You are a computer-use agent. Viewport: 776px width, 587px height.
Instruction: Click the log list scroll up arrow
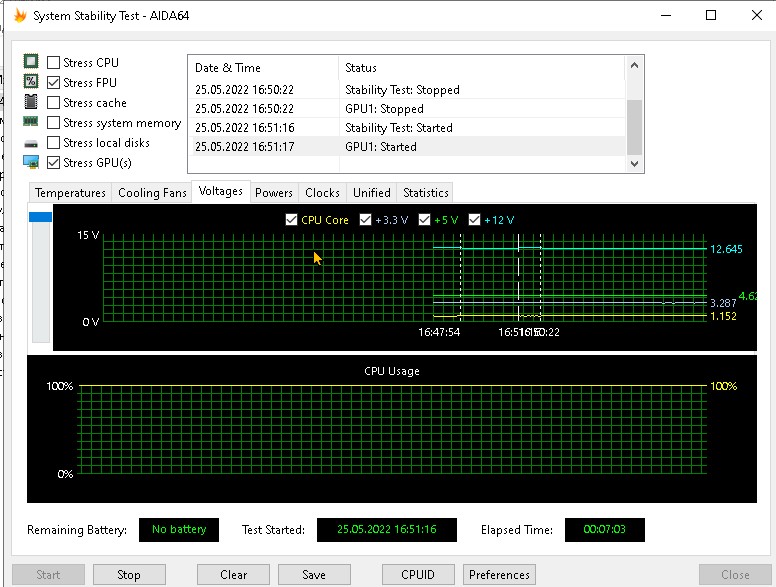click(x=634, y=65)
